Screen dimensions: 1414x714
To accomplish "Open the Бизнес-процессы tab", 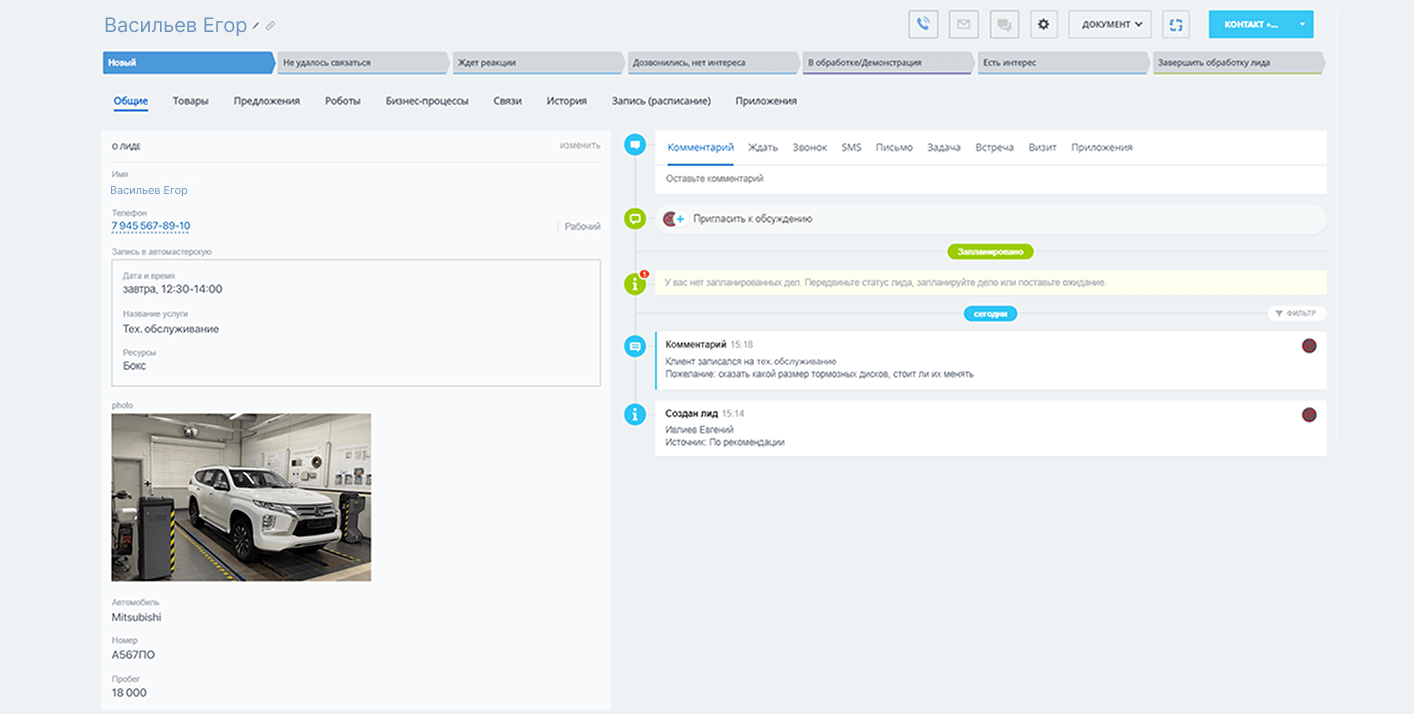I will click(427, 101).
